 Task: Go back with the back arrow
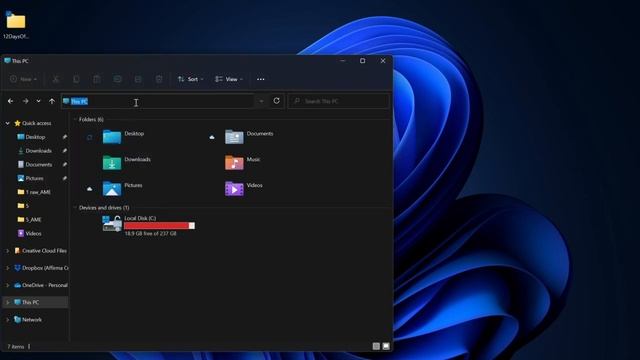coord(11,101)
